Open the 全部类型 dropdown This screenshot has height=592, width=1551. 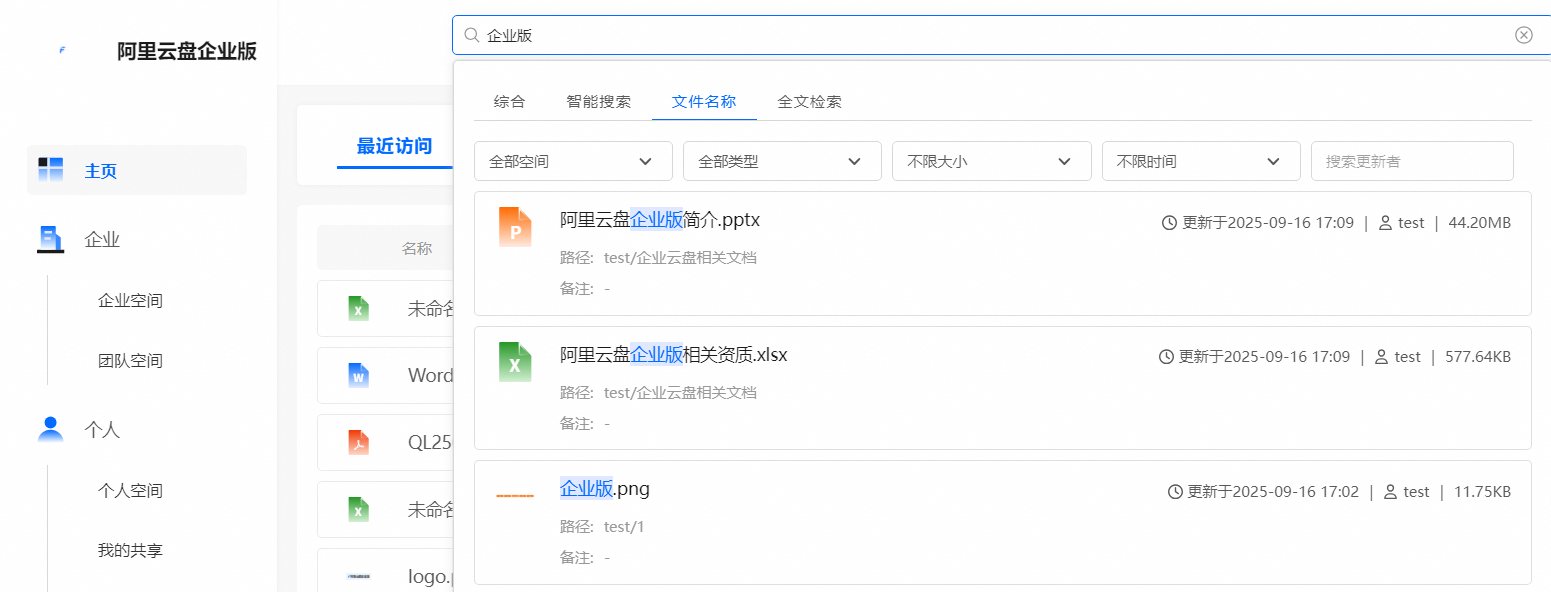tap(782, 161)
